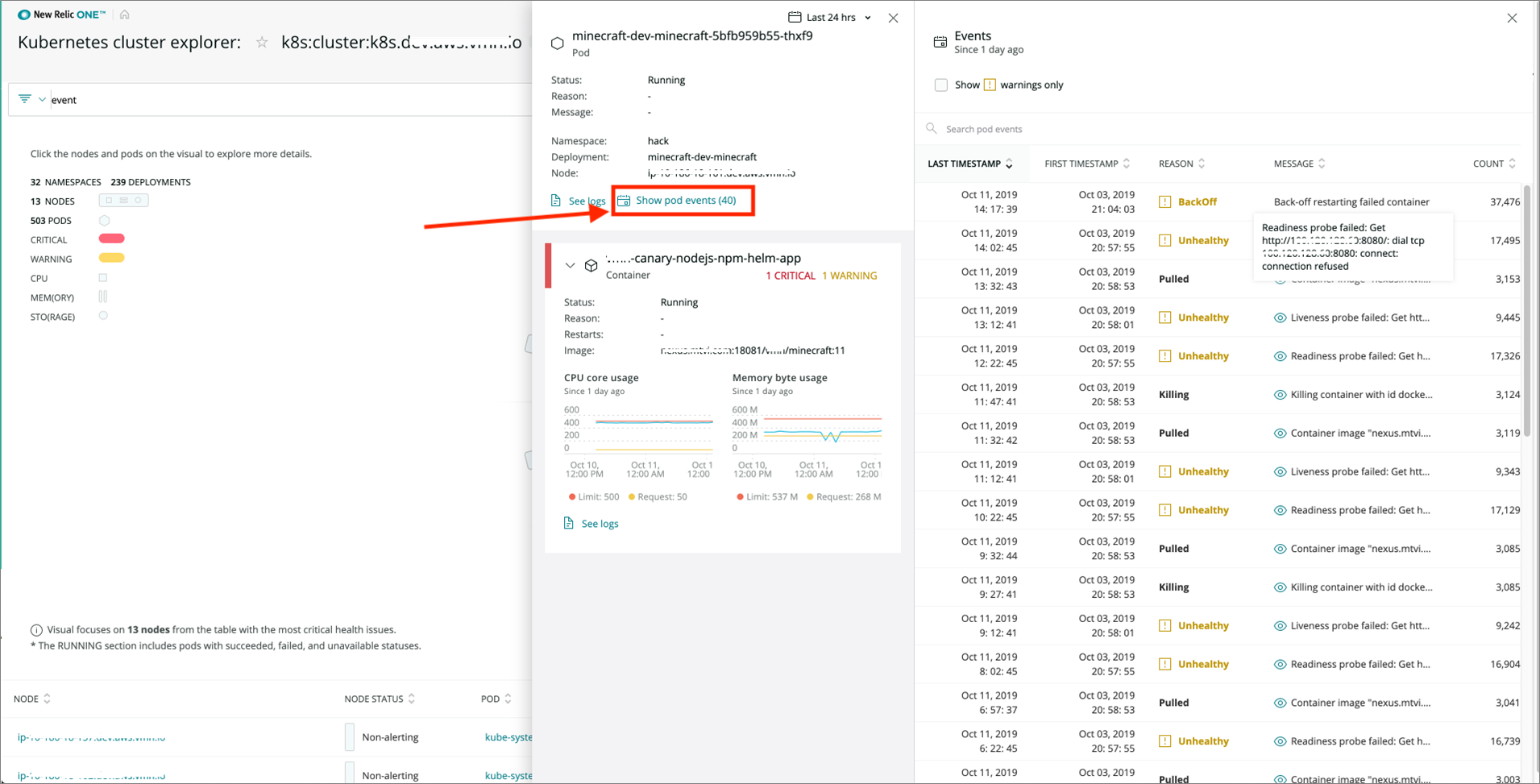Viewport: 1540px width, 784px height.
Task: Click the nodes legend icon next to 13 NODES
Action: [123, 201]
